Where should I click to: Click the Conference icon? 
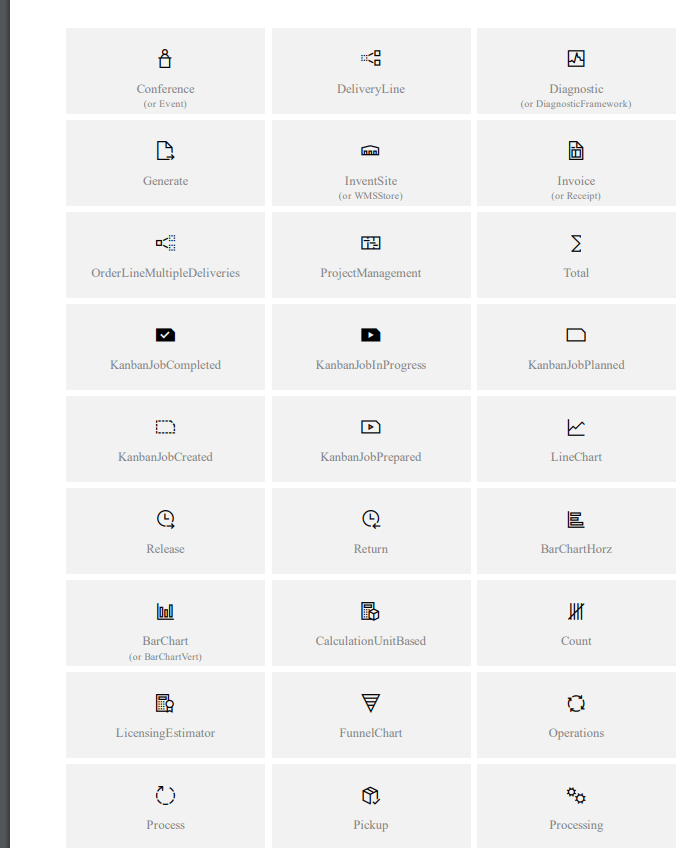click(x=165, y=59)
